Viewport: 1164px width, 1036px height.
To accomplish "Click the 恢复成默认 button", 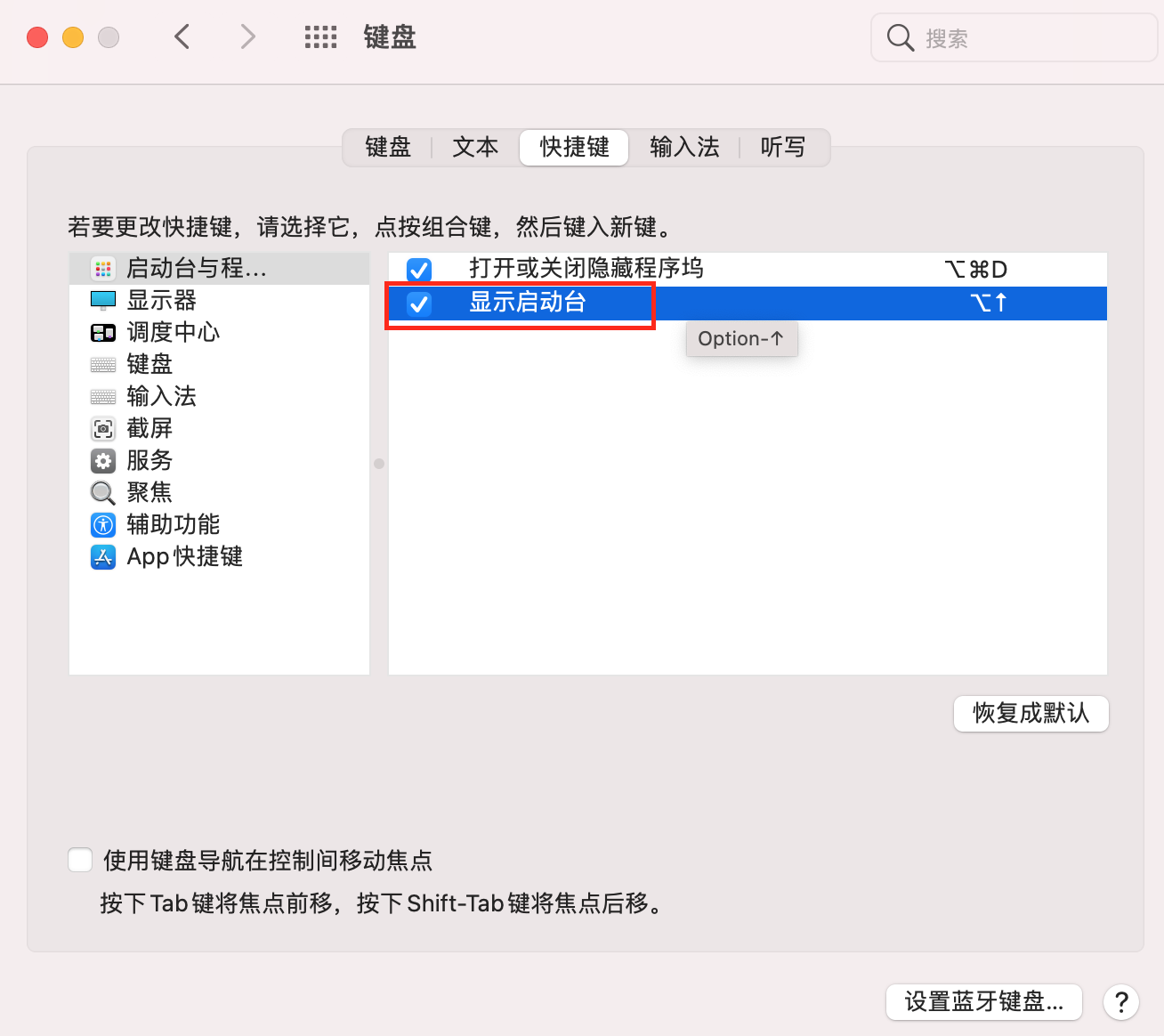I will 1031,713.
